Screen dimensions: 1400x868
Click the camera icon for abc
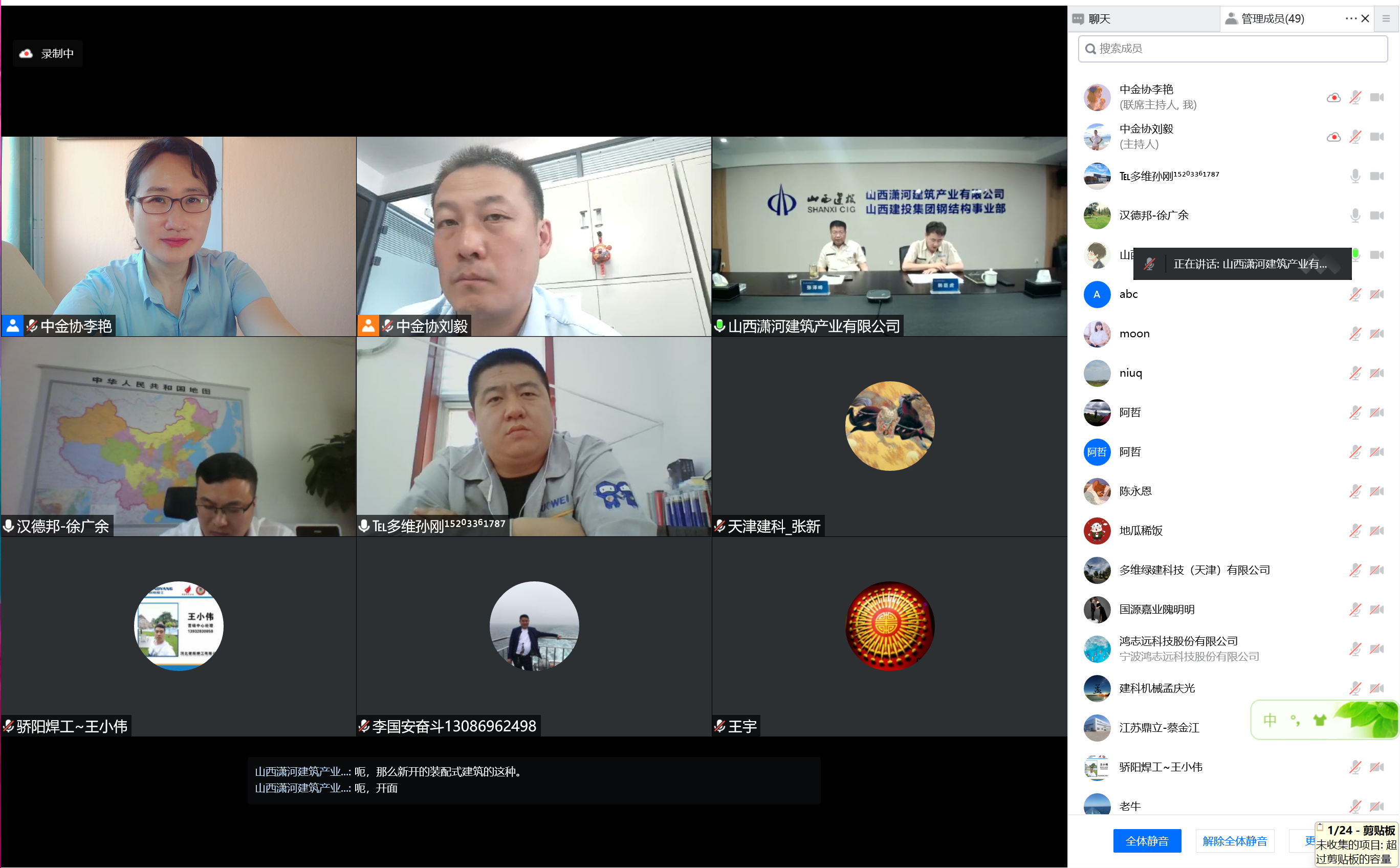(1376, 294)
